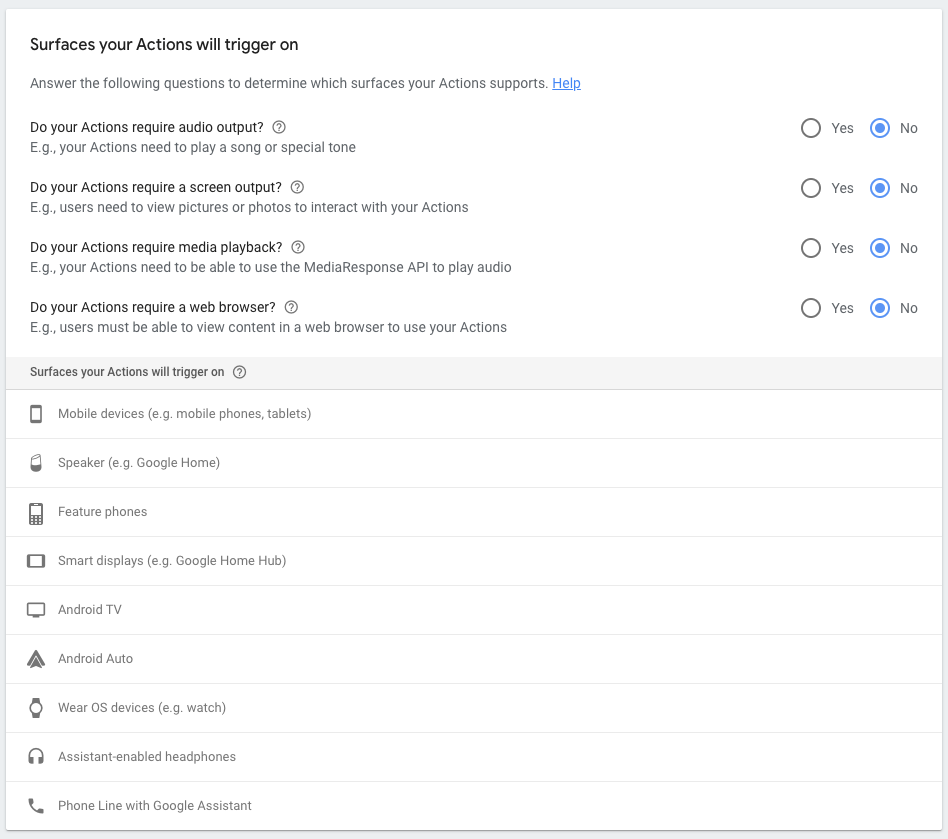
Task: Click help icon next to surfaces section header
Action: click(x=239, y=372)
